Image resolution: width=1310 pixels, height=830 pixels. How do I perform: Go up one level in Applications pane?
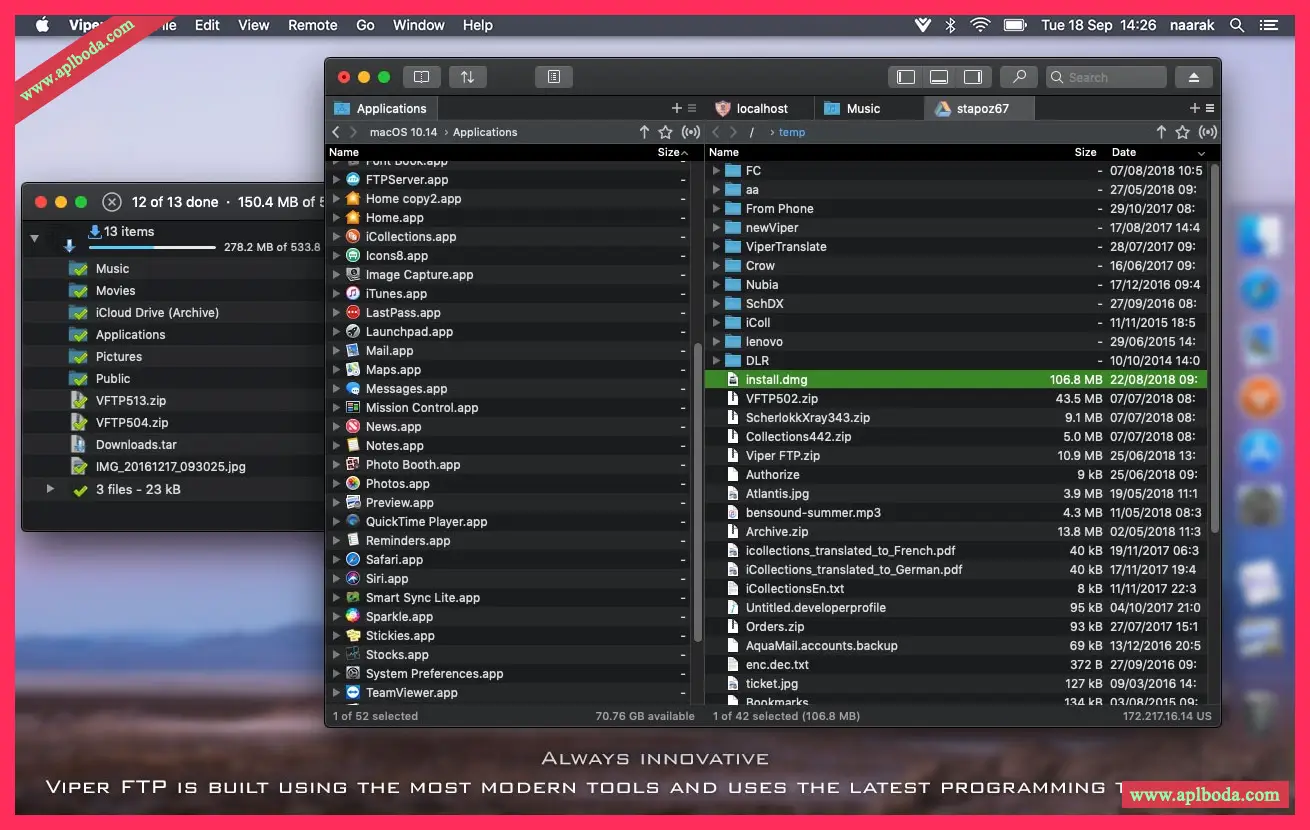pyautogui.click(x=644, y=132)
